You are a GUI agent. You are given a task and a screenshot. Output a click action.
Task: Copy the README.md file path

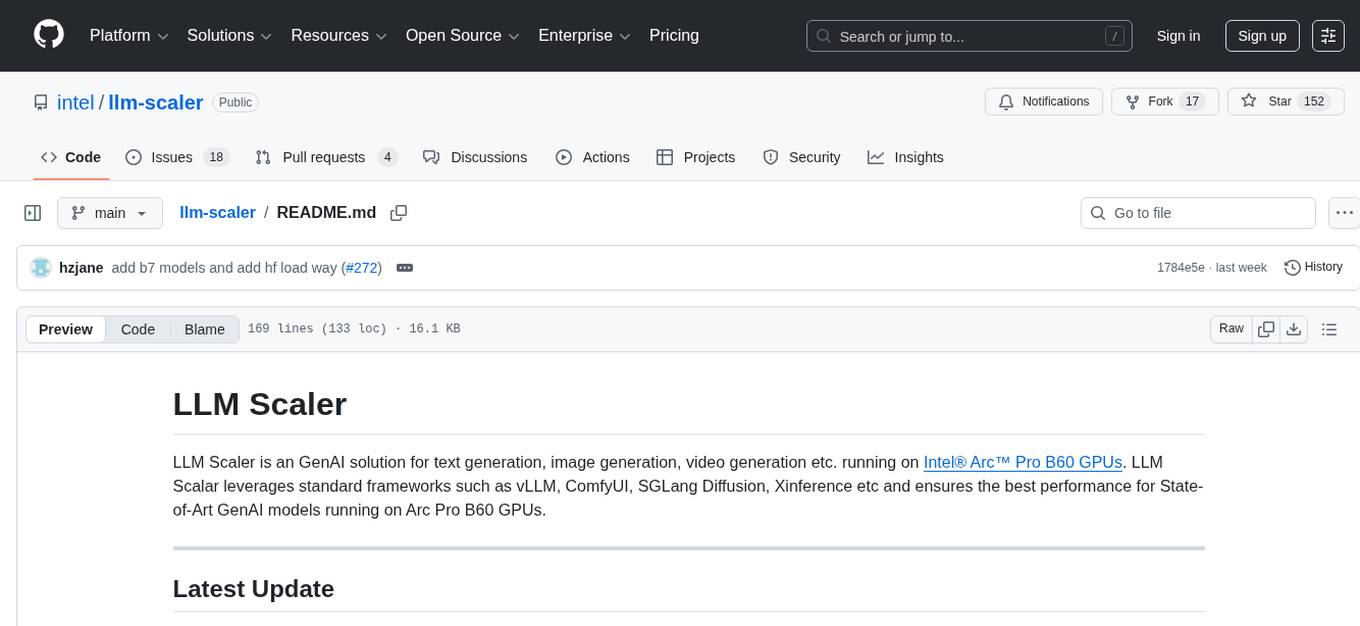coord(398,212)
